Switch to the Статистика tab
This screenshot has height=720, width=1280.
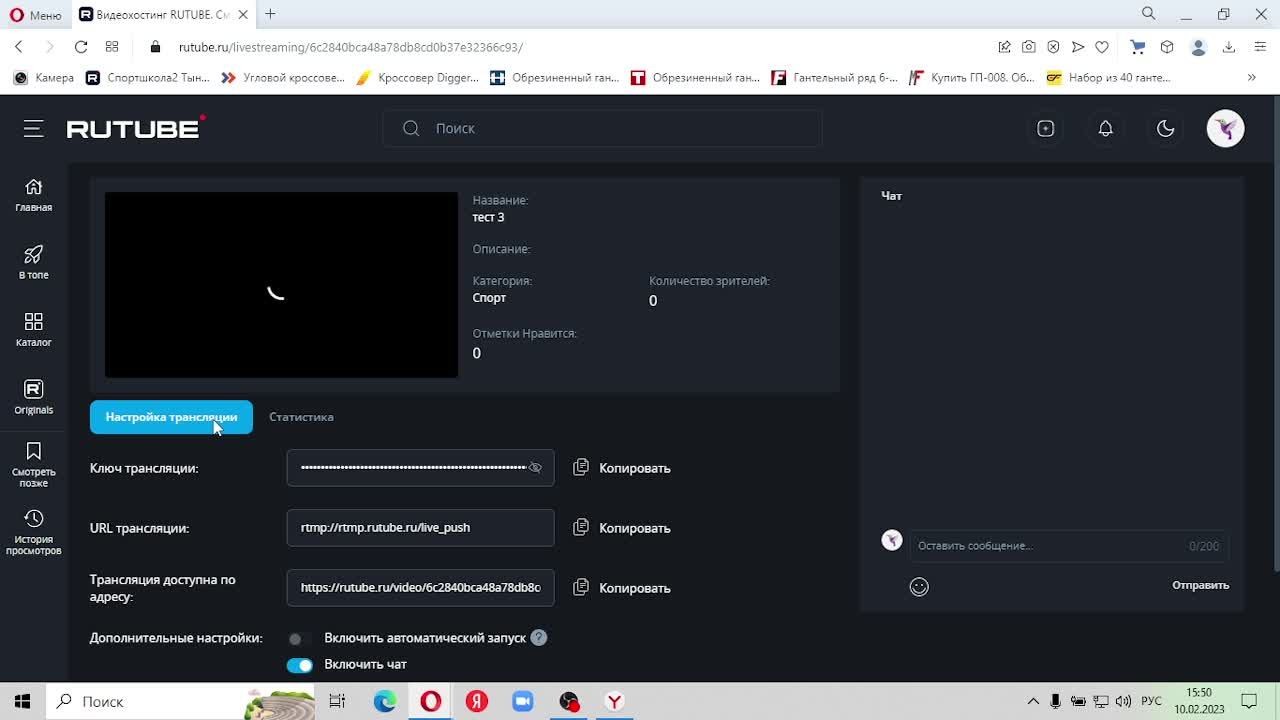pos(301,417)
